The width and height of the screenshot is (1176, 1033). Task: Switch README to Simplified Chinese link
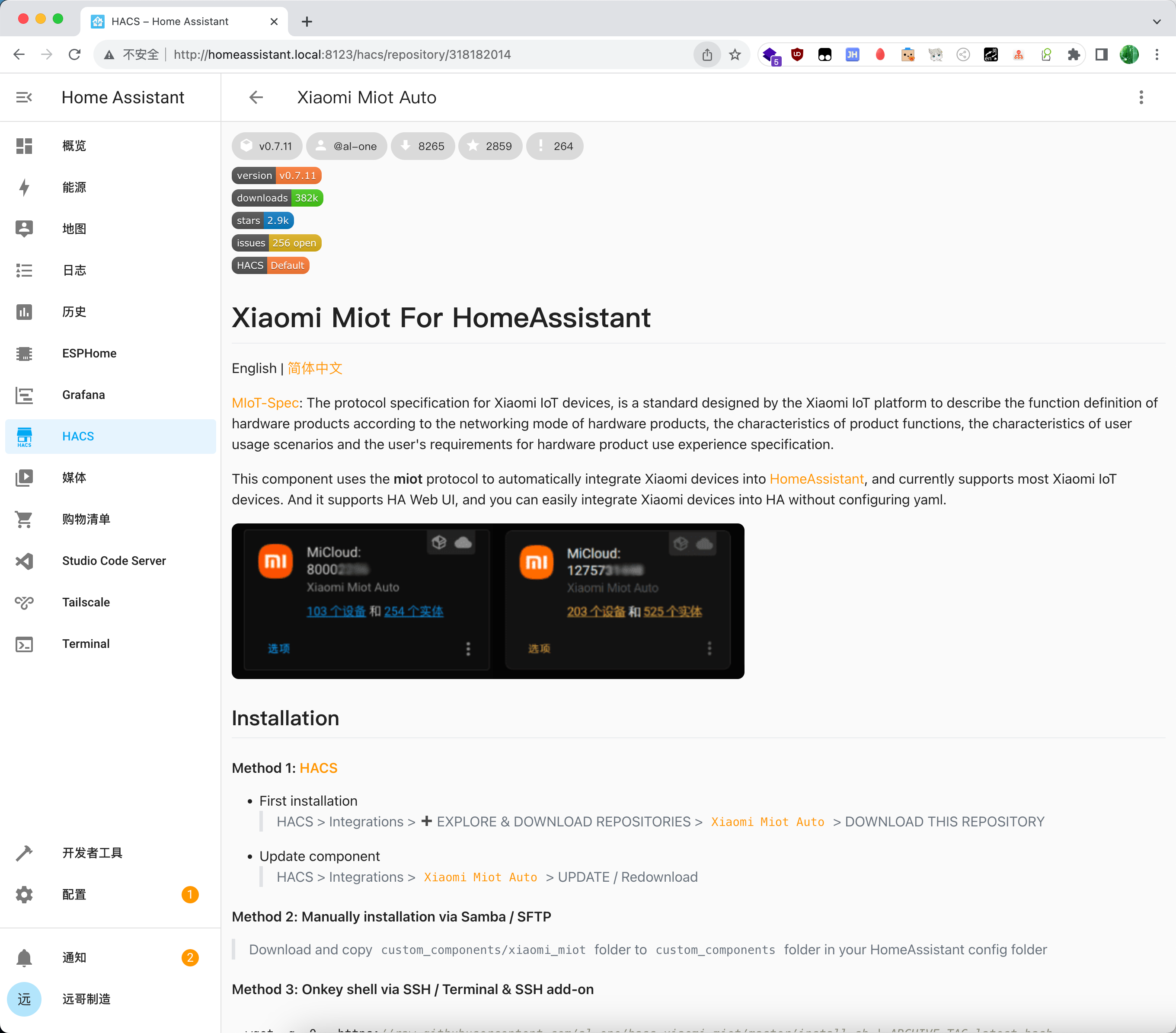315,368
